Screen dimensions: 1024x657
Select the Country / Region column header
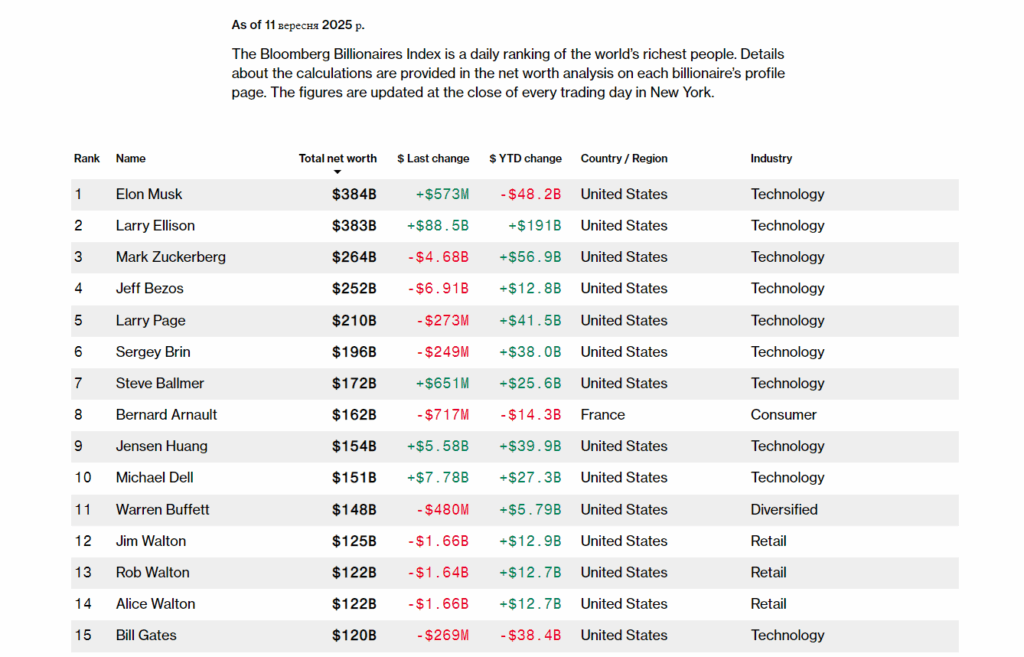click(624, 158)
